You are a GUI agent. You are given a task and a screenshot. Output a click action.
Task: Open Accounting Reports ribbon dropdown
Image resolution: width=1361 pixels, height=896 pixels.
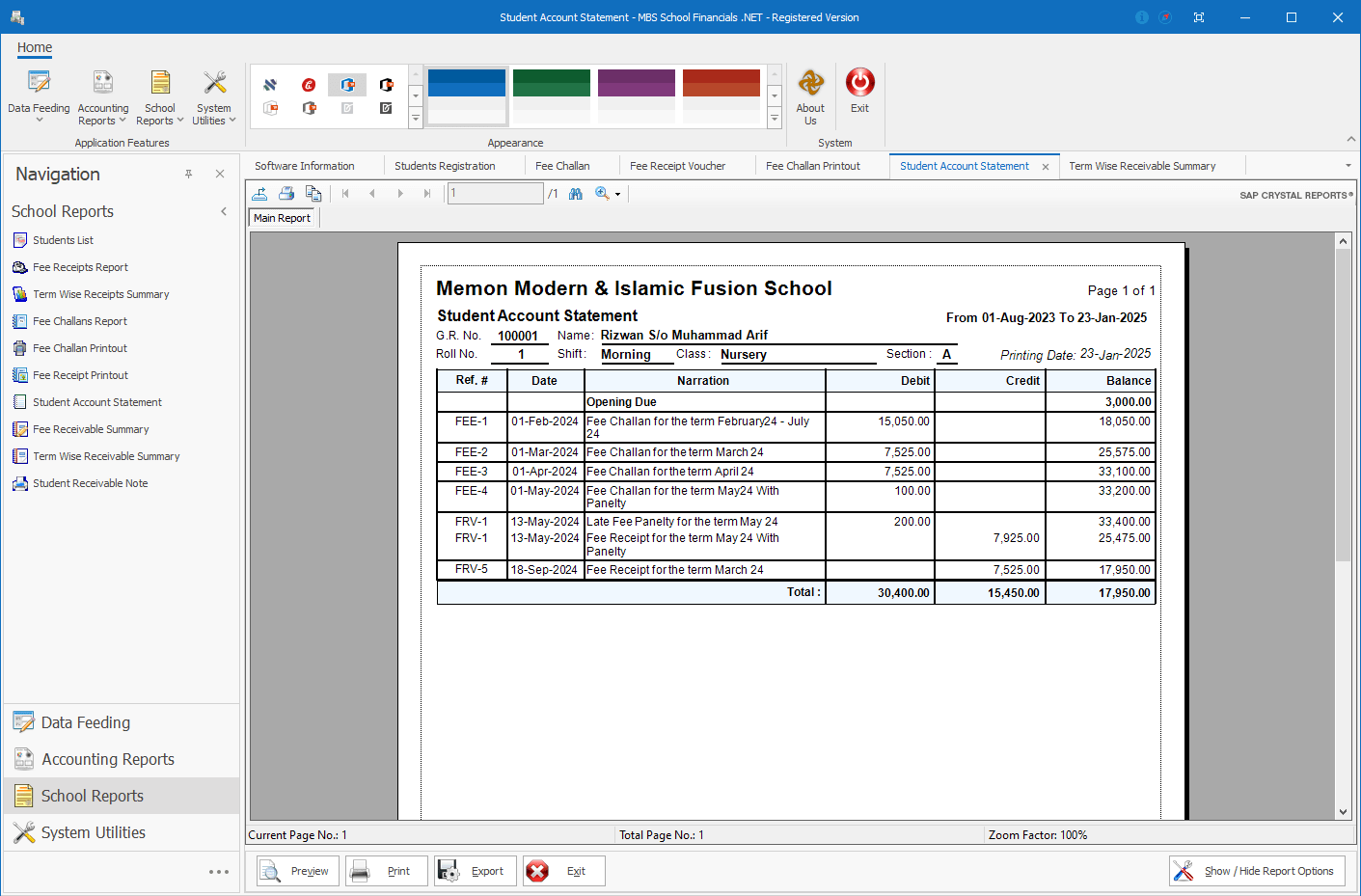[103, 96]
